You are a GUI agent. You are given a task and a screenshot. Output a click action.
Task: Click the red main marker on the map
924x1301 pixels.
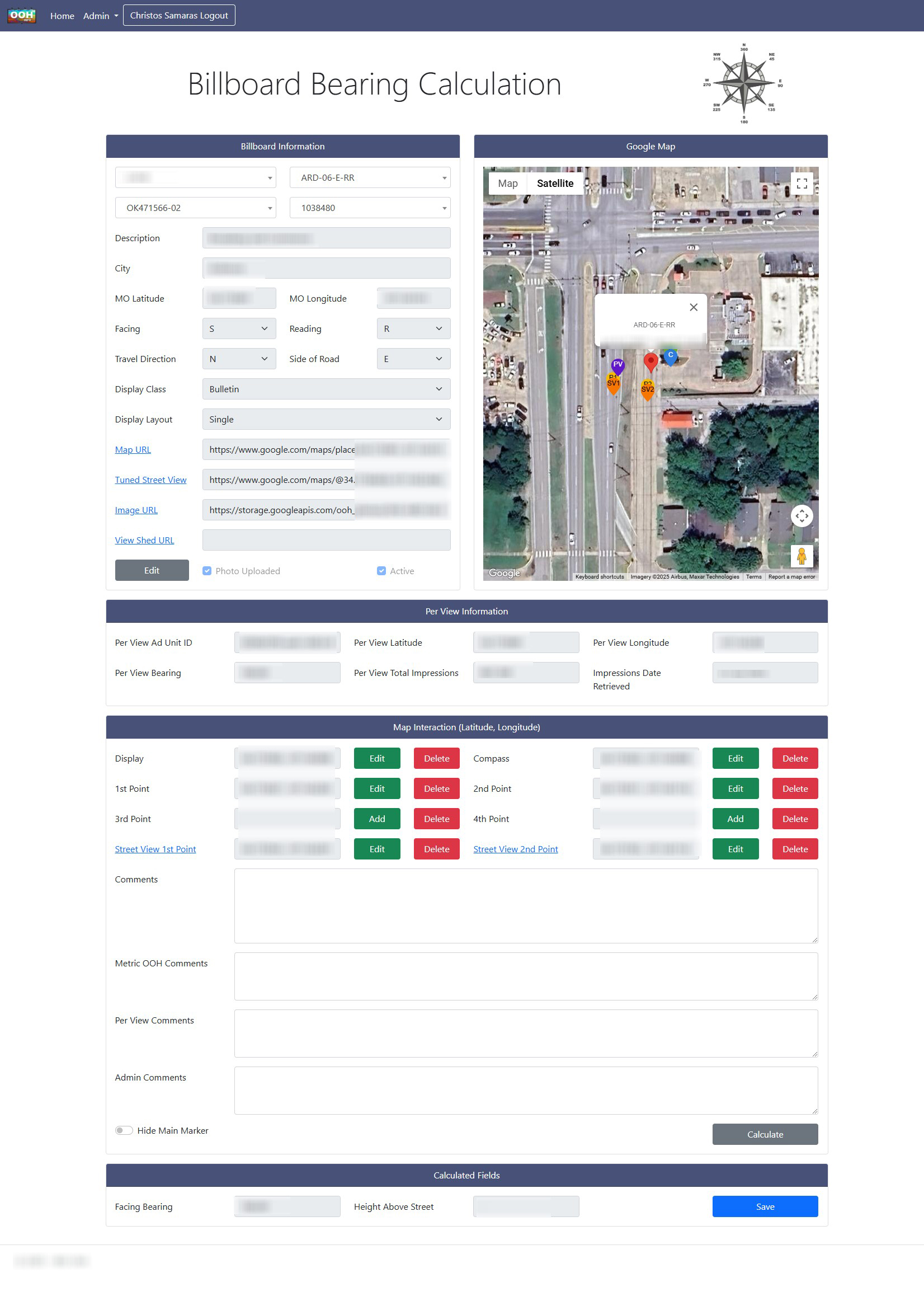(651, 363)
